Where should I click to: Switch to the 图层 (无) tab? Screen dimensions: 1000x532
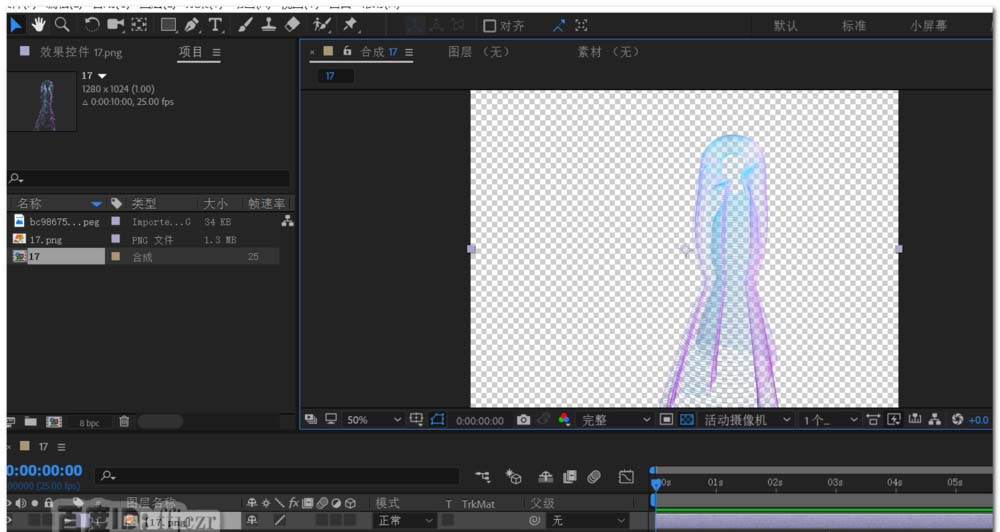(478, 52)
